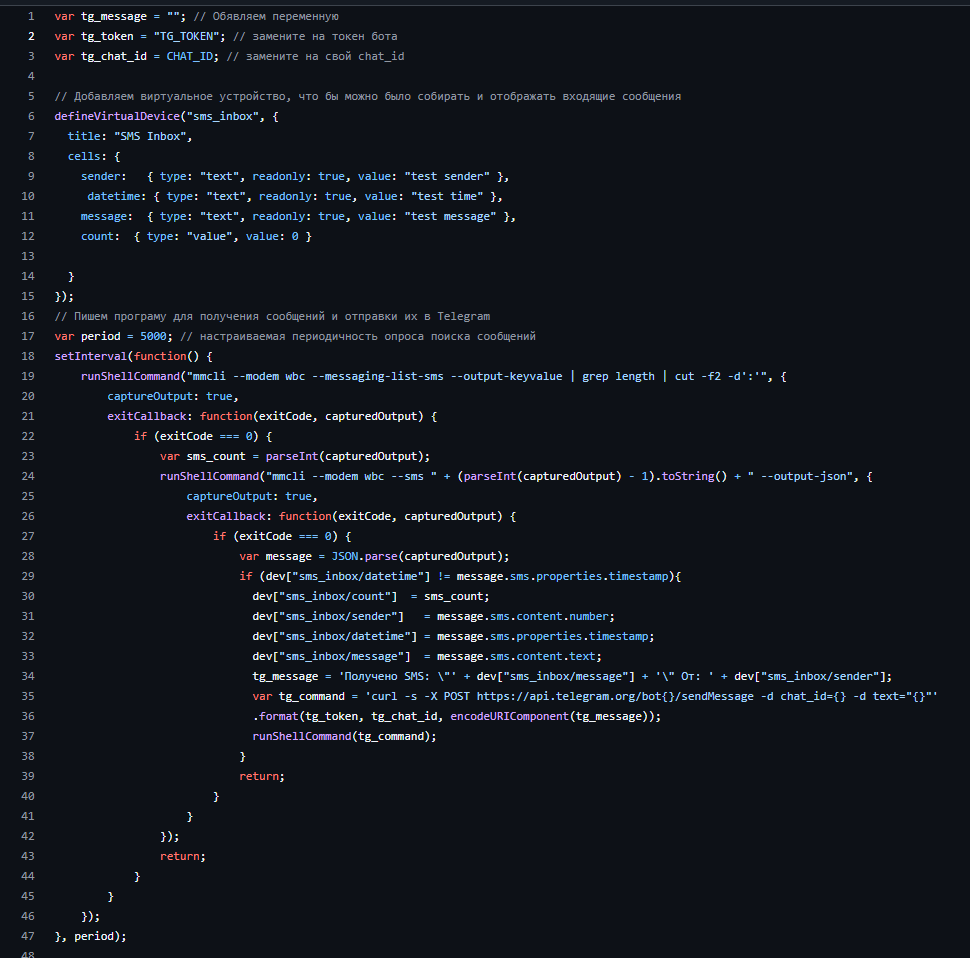Screen dimensions: 970x958
Task: Click line number 47 in gutter
Action: click(x=28, y=936)
